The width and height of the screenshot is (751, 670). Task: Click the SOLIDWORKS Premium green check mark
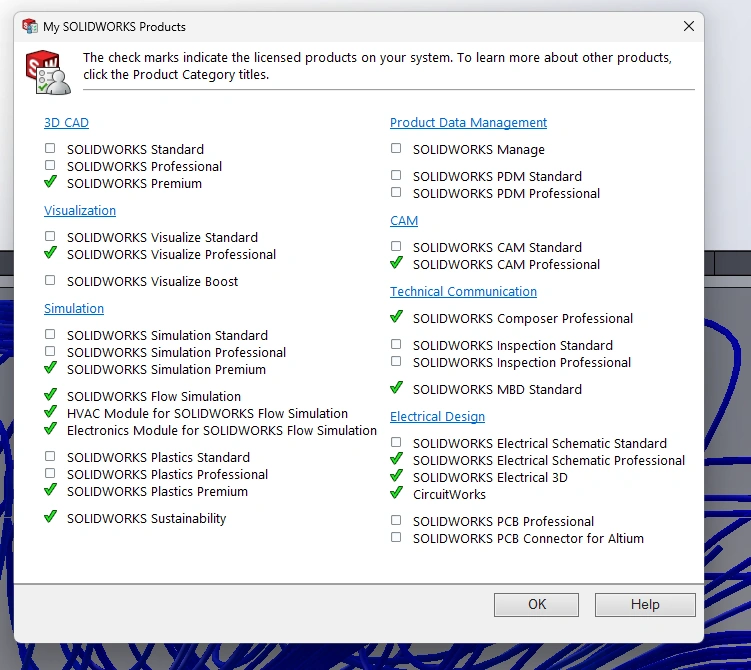[50, 182]
